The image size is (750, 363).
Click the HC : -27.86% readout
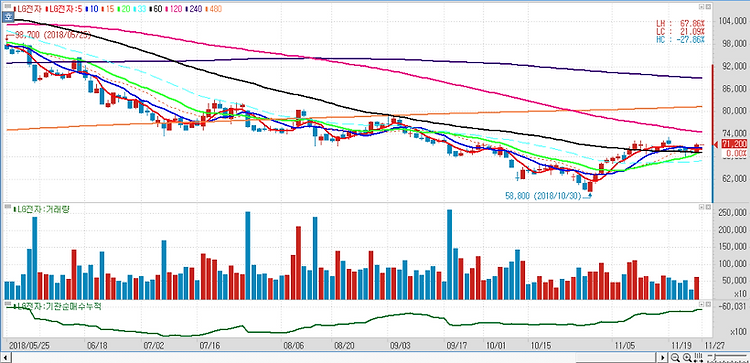[682, 40]
